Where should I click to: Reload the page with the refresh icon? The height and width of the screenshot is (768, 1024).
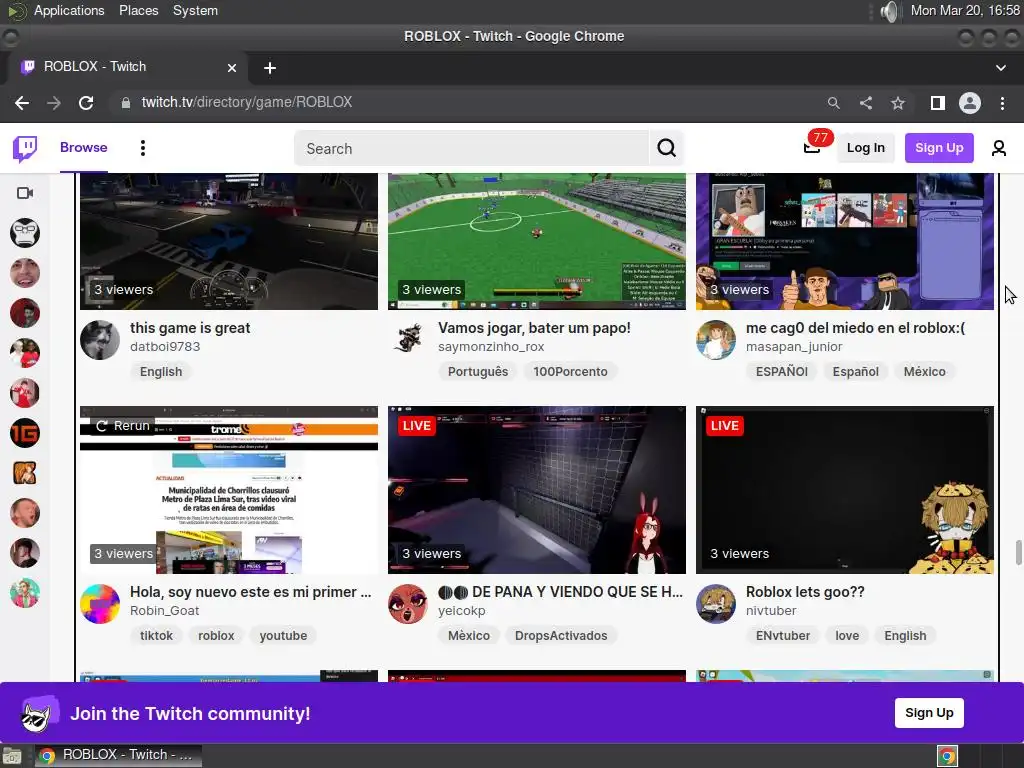(86, 103)
